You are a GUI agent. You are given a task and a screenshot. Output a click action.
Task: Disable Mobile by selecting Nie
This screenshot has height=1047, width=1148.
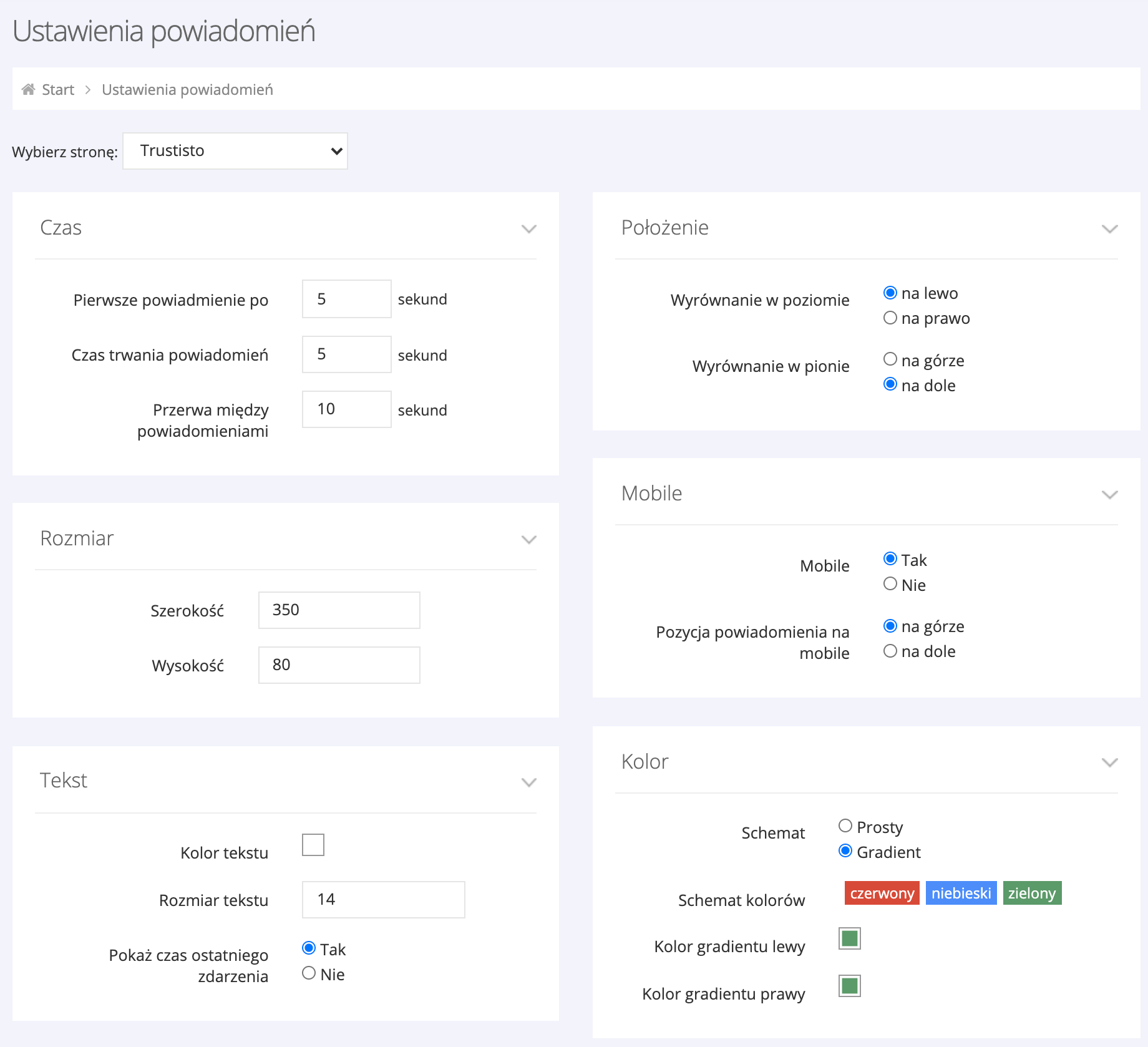(890, 584)
